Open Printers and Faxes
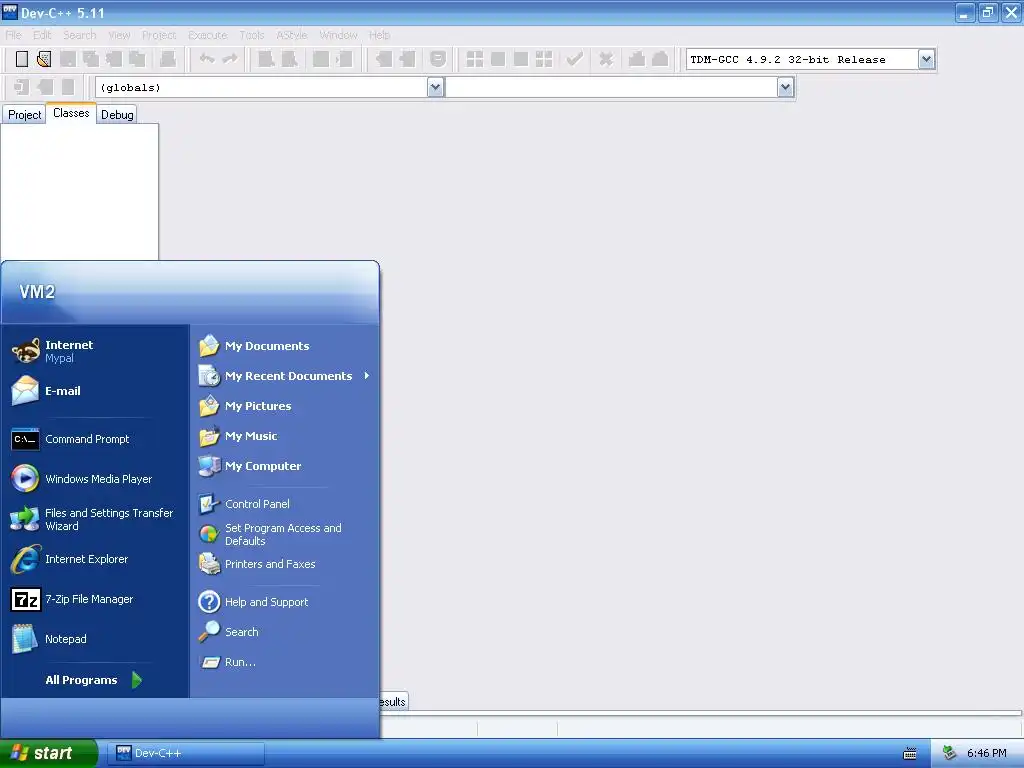1024x768 pixels. point(285,564)
